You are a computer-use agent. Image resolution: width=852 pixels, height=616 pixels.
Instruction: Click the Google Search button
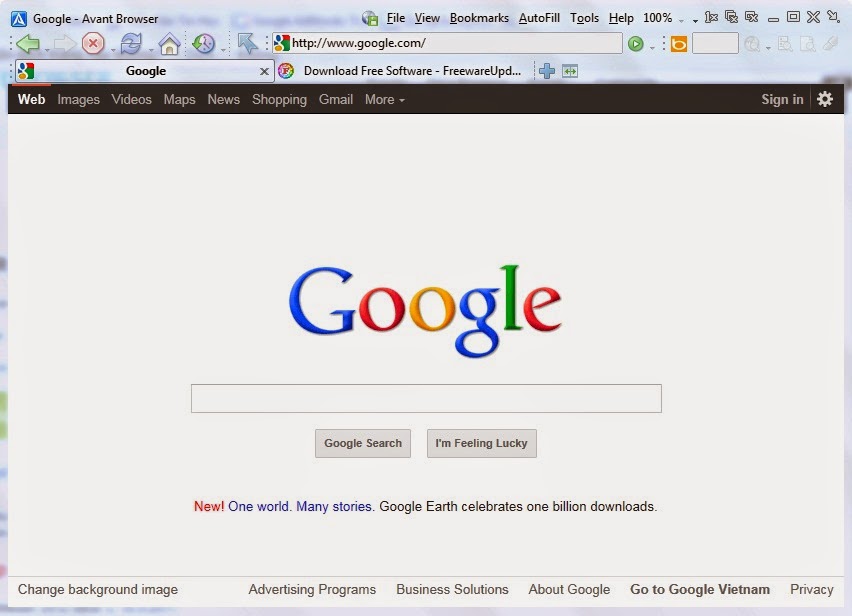363,443
